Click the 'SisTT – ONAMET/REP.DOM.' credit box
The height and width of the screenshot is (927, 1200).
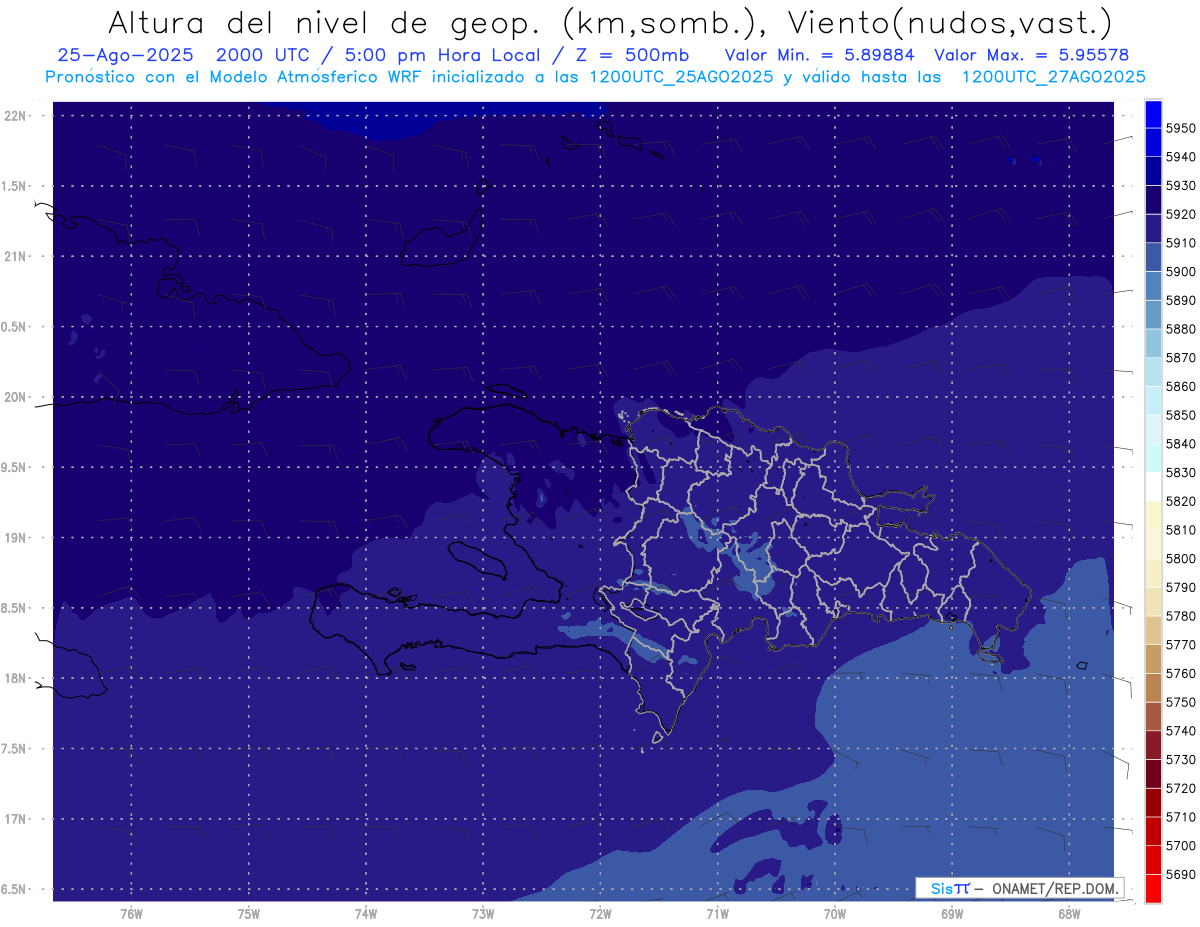(1020, 888)
